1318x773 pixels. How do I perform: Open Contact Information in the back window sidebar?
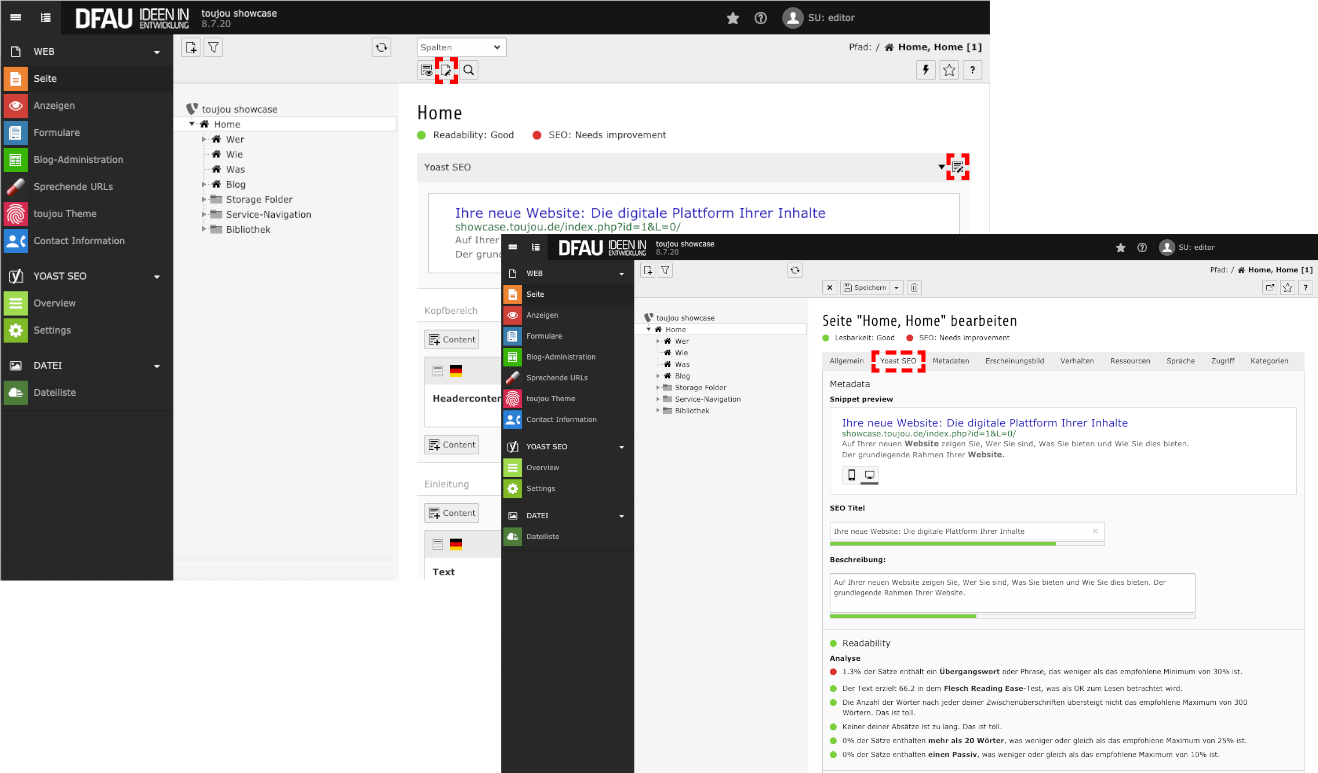86,240
